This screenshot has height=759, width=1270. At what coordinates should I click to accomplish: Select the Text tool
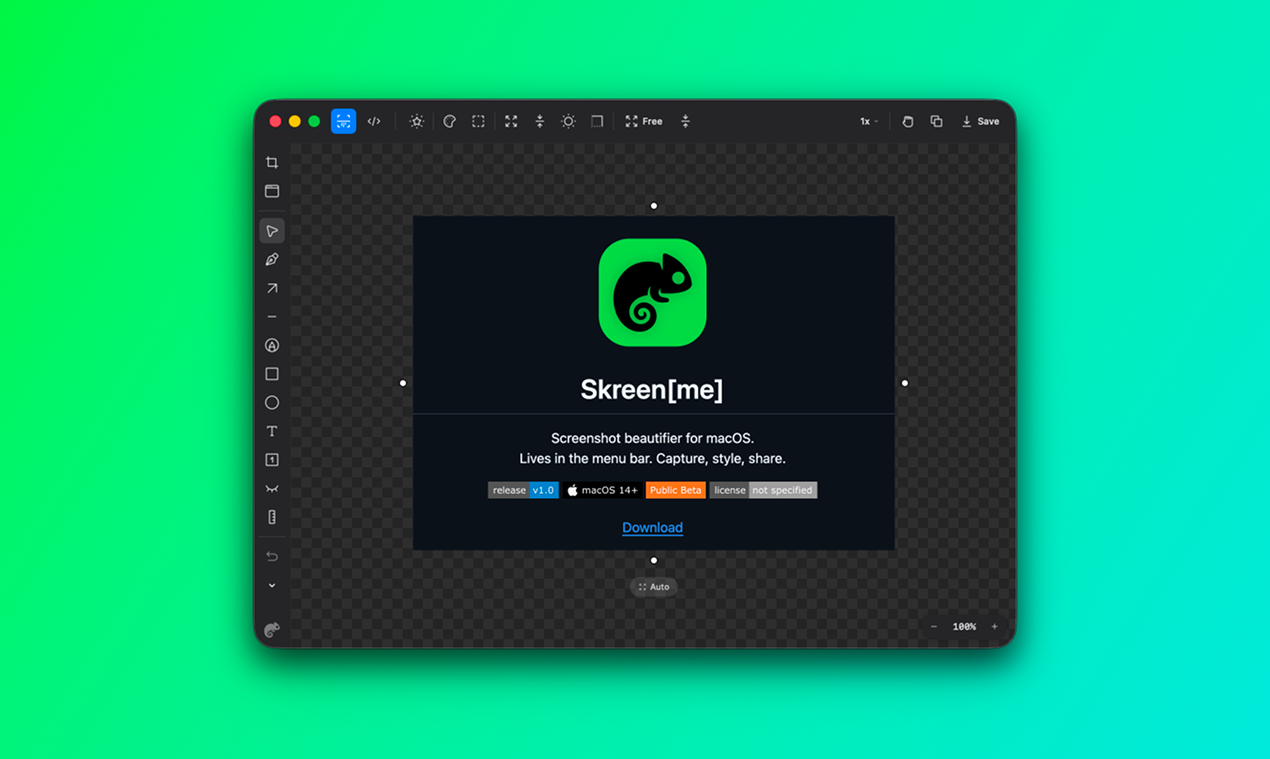272,430
